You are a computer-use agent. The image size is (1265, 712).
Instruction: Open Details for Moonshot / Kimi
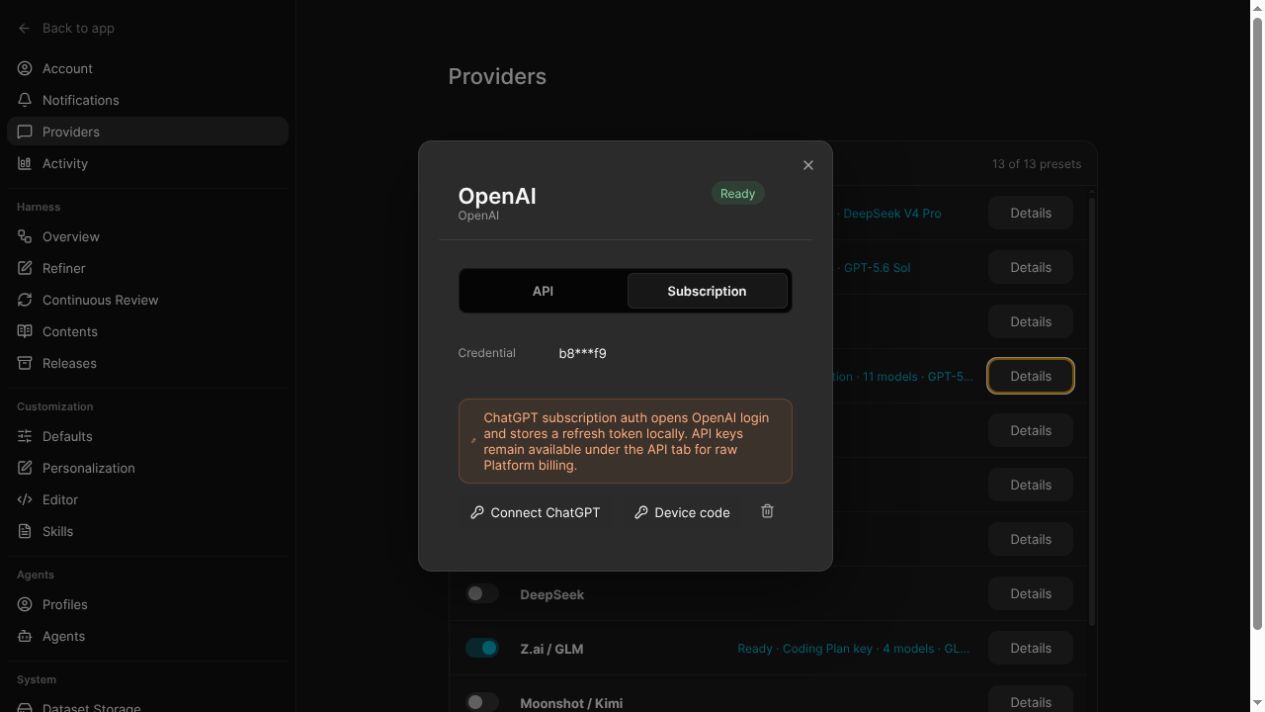[1030, 701]
